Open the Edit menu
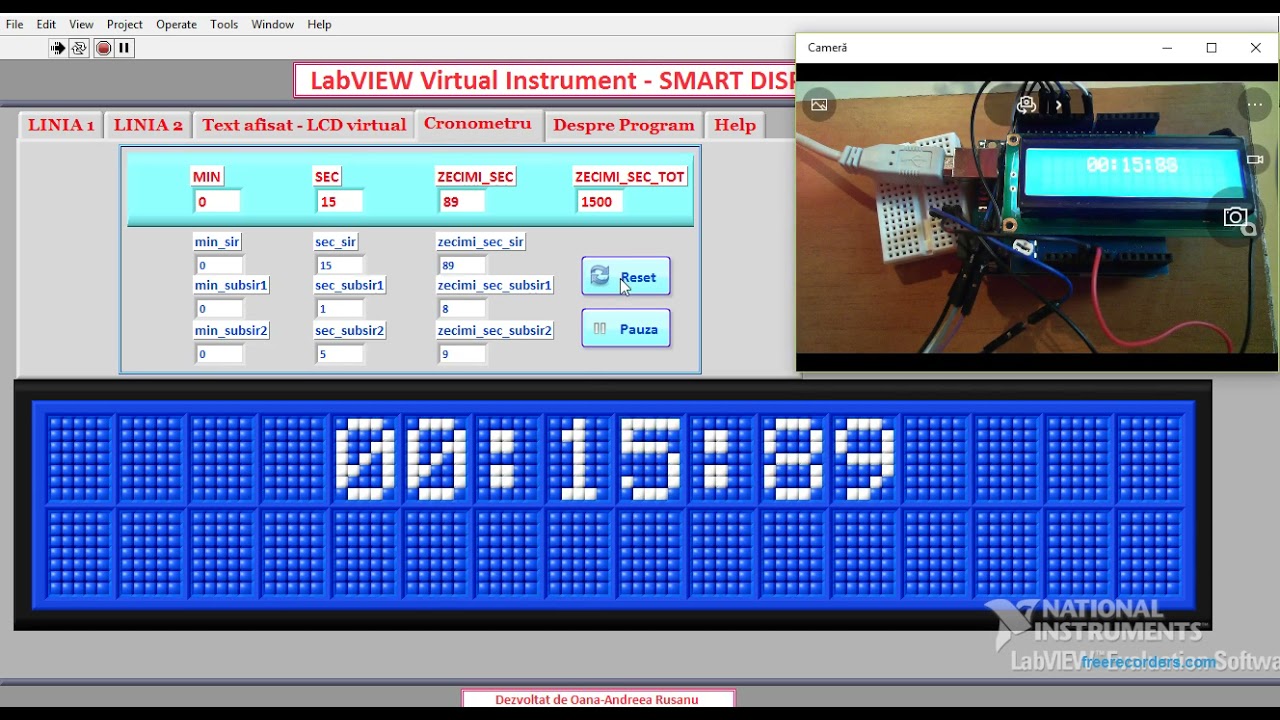1280x720 pixels. [47, 24]
